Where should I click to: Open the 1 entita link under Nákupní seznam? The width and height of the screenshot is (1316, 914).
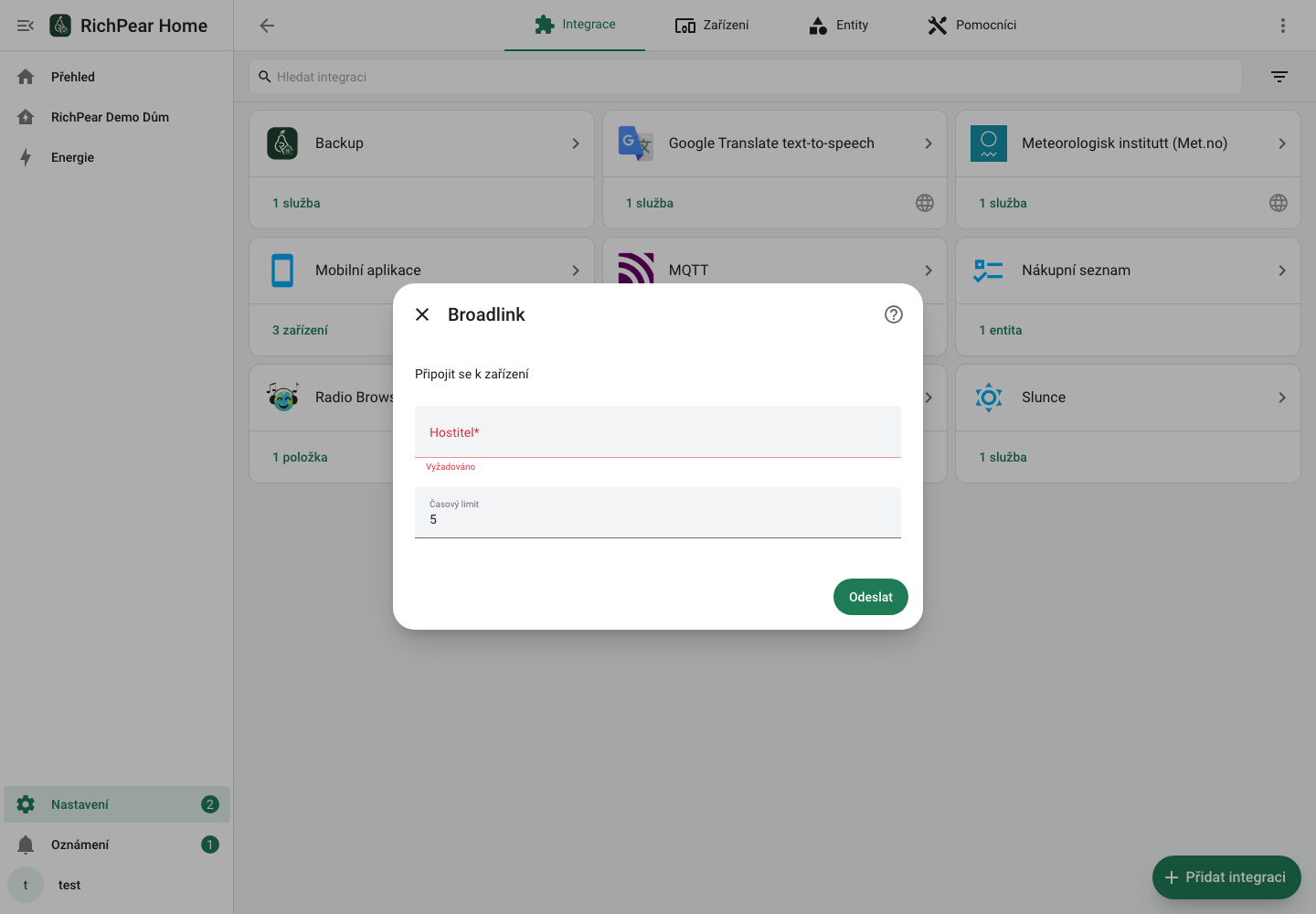(1000, 330)
